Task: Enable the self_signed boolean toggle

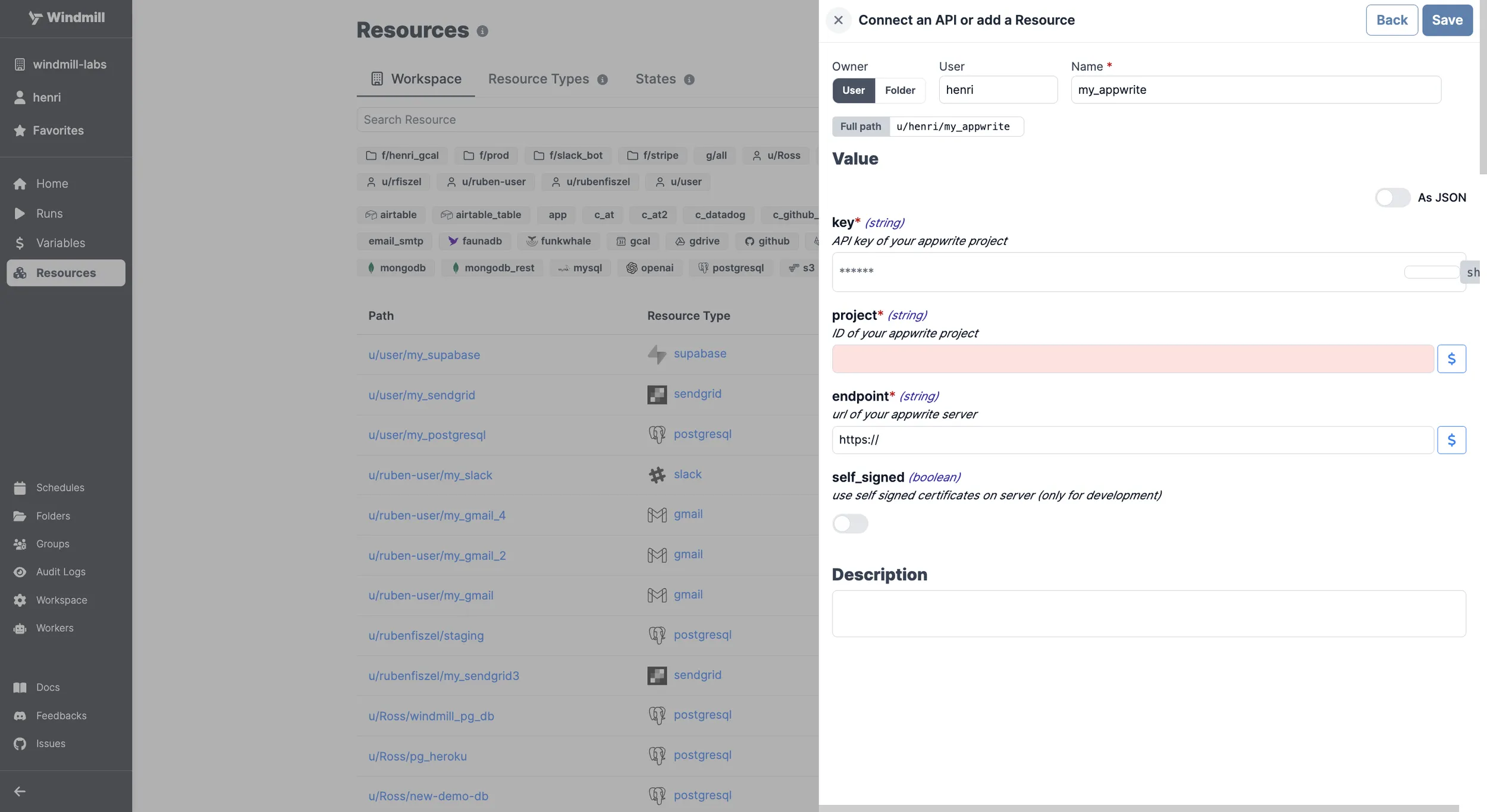Action: pyautogui.click(x=849, y=522)
